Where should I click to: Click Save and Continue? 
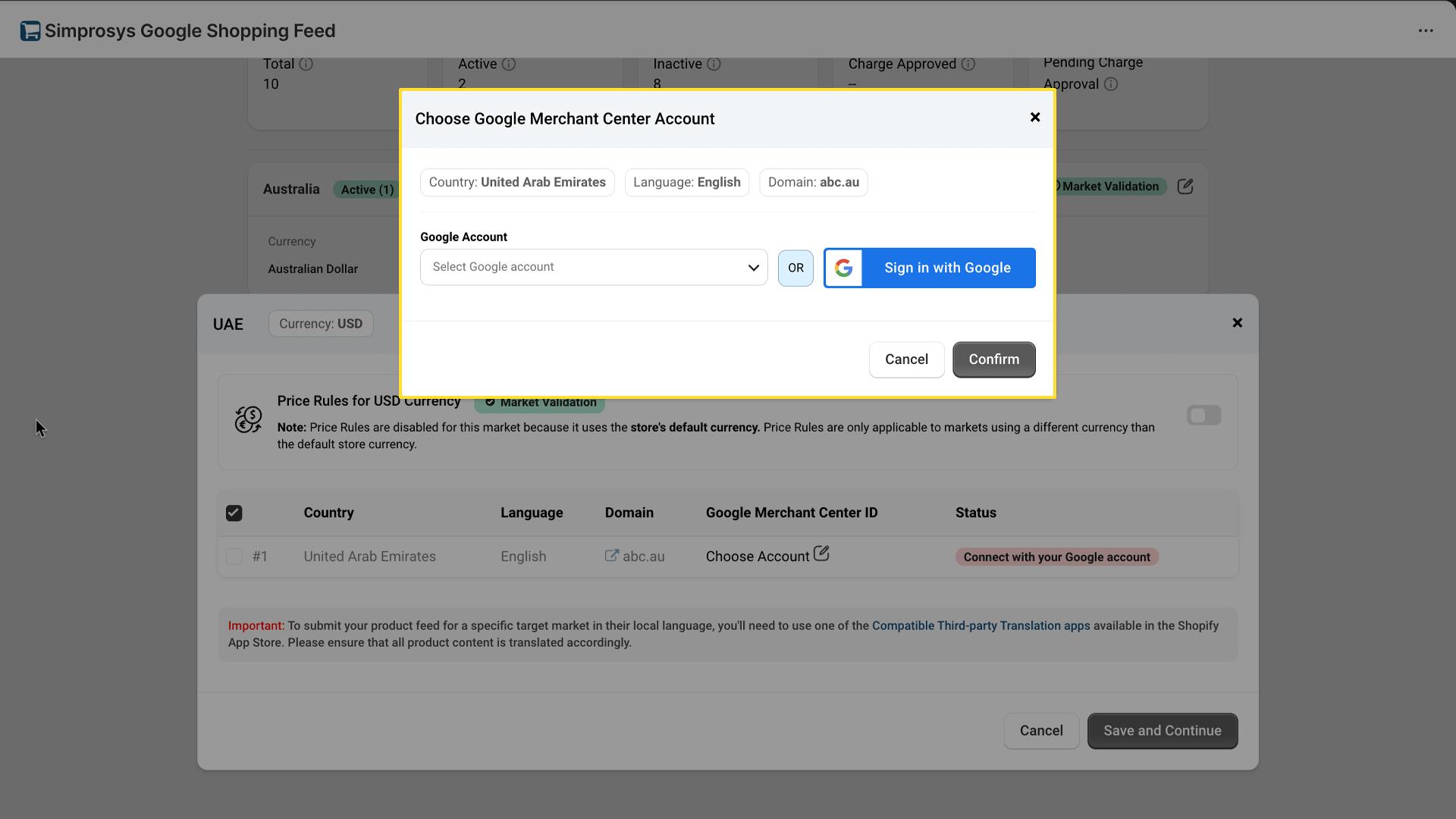[1162, 730]
